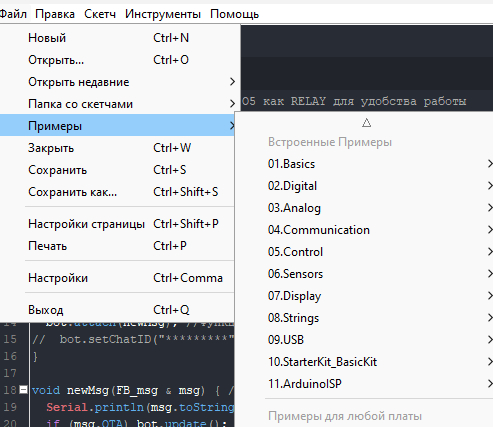The width and height of the screenshot is (493, 427).
Task: Open the Правка menu
Action: point(55,14)
